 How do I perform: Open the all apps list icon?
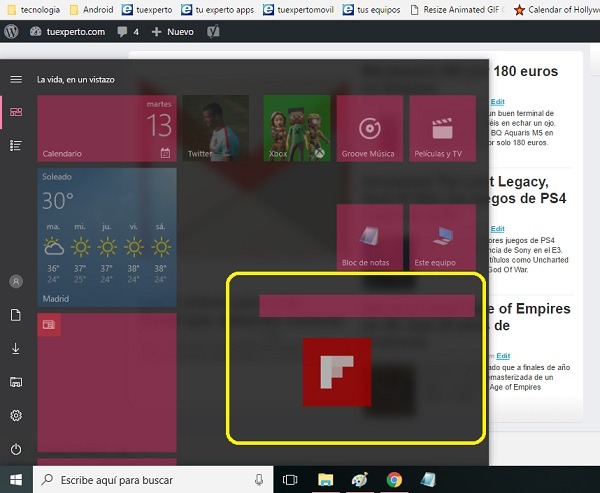tap(16, 145)
